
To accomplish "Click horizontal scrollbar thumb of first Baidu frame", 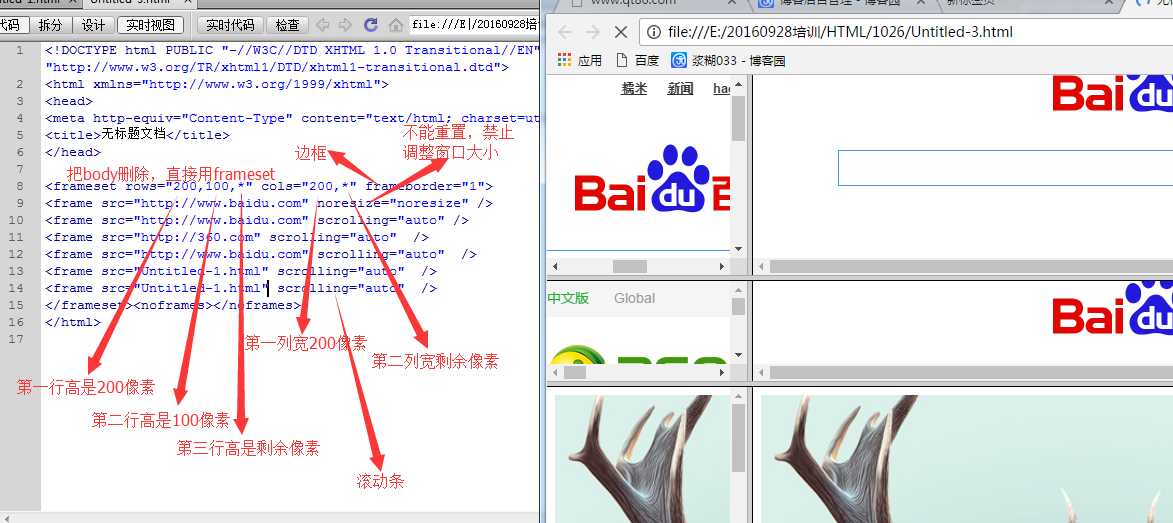I will (630, 266).
